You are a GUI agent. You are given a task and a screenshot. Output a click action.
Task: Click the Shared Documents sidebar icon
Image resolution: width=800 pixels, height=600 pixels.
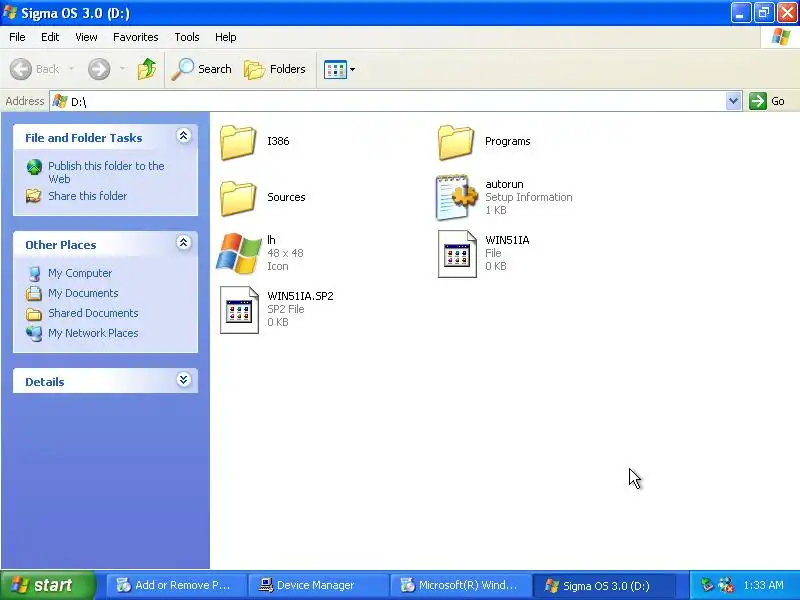tap(34, 314)
